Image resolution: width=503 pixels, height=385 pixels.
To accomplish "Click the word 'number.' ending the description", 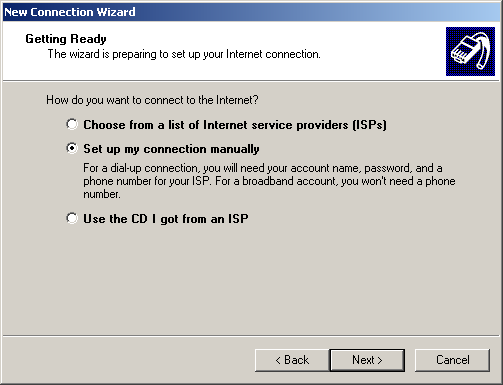I will click(x=102, y=194).
